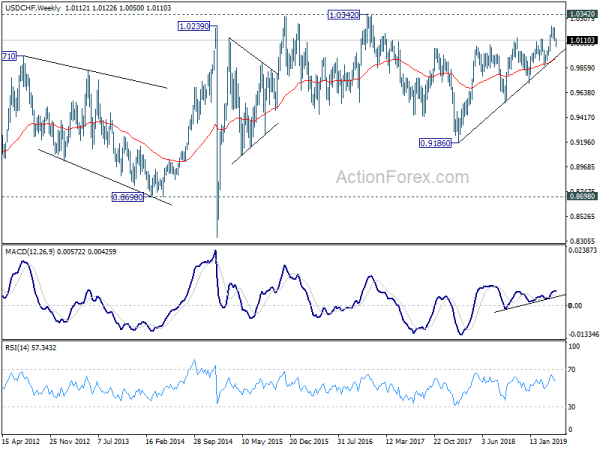
Task: Click the current price 1.01103 axis tag
Action: (582, 40)
